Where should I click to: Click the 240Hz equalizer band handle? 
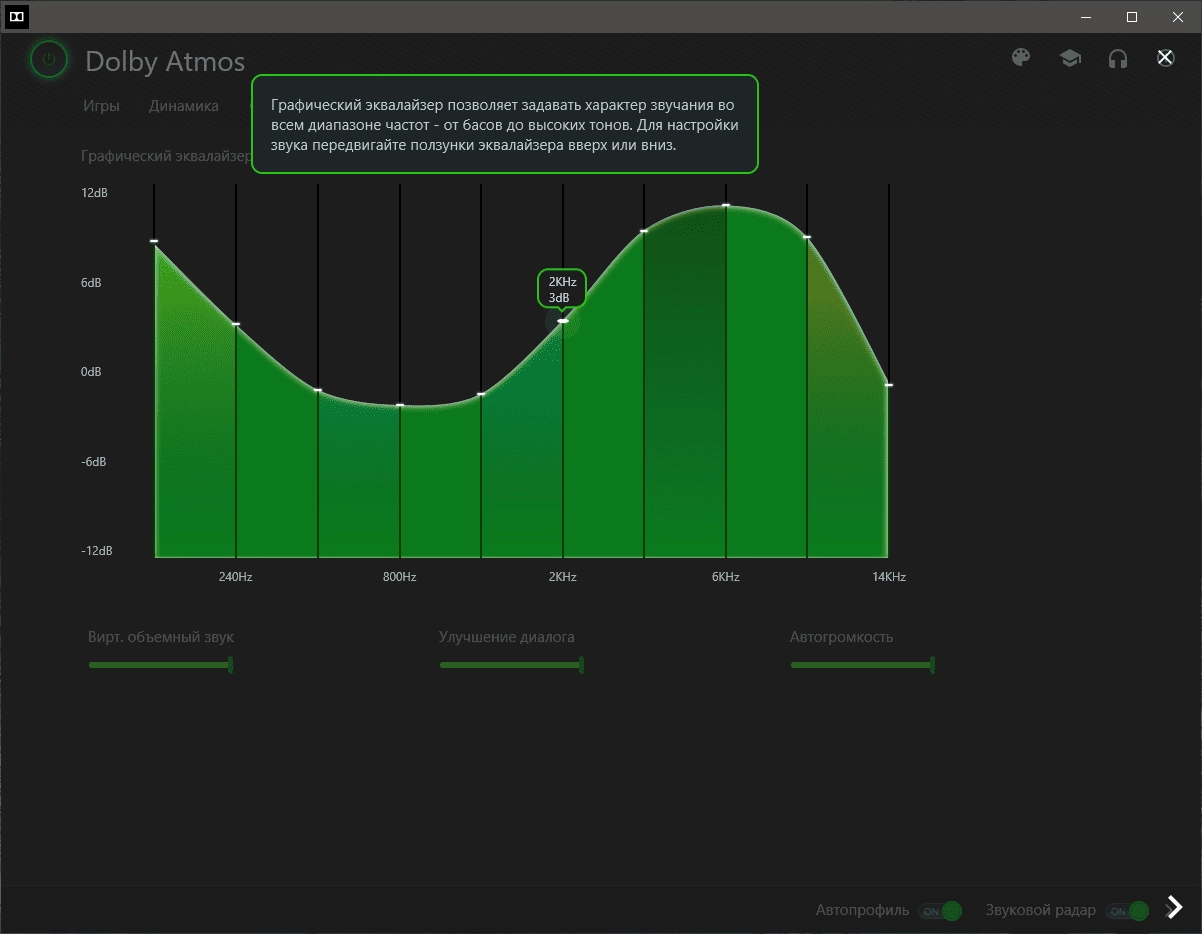tap(236, 324)
